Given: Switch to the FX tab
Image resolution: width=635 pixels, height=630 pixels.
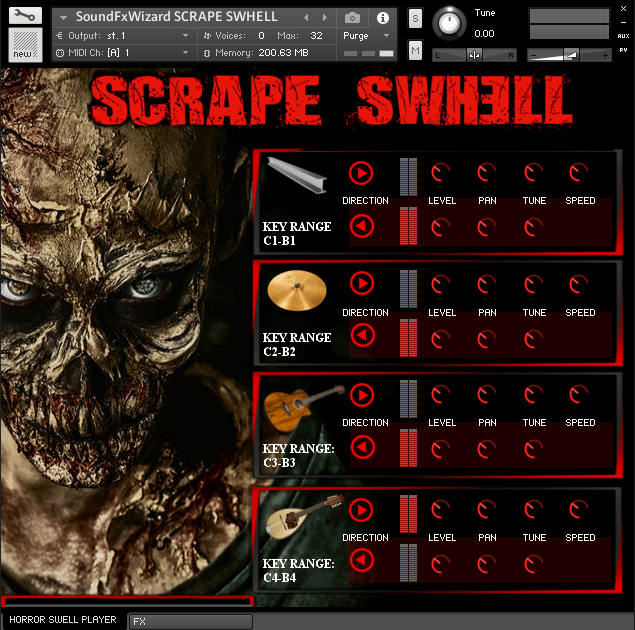Looking at the screenshot, I should [190, 621].
